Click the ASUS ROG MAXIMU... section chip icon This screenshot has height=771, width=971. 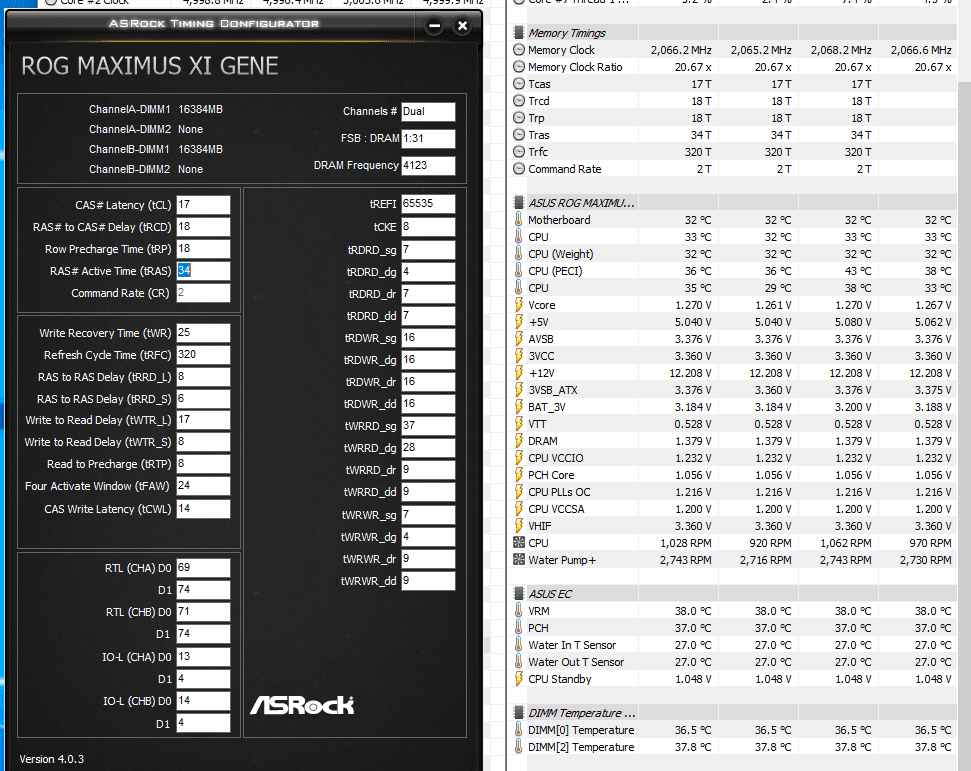coord(519,203)
